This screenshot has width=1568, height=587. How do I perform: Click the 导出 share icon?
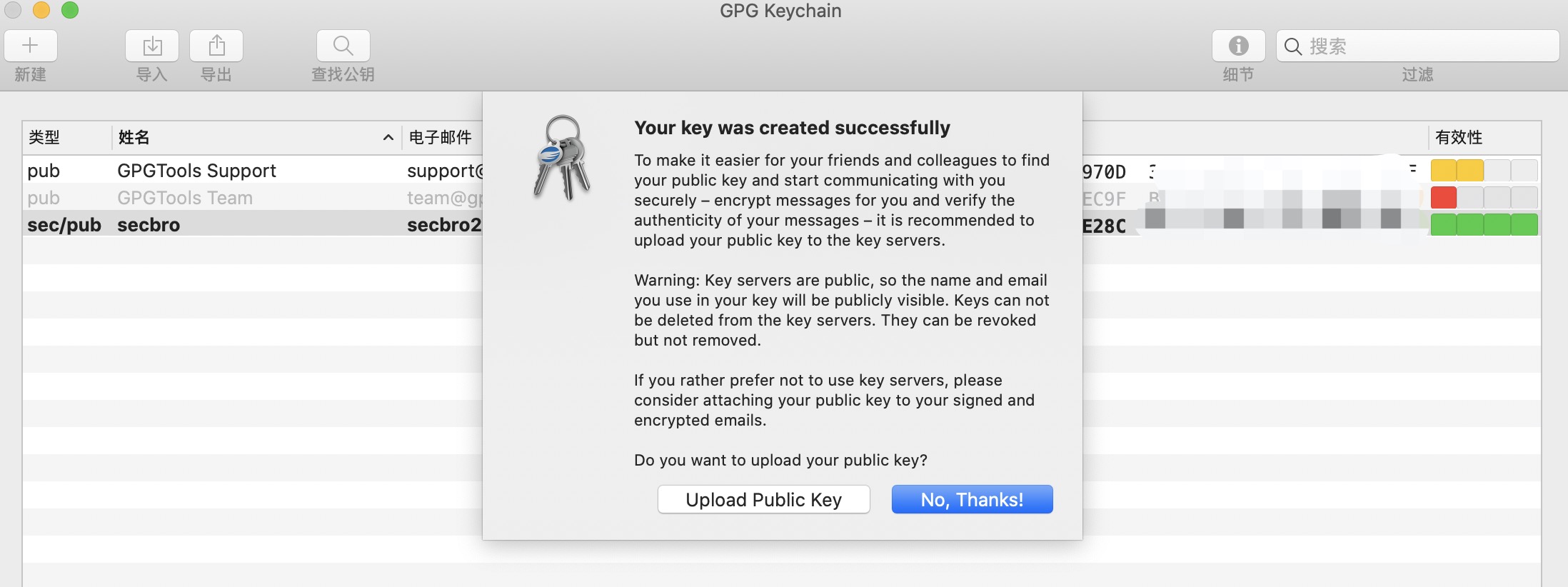click(x=216, y=46)
